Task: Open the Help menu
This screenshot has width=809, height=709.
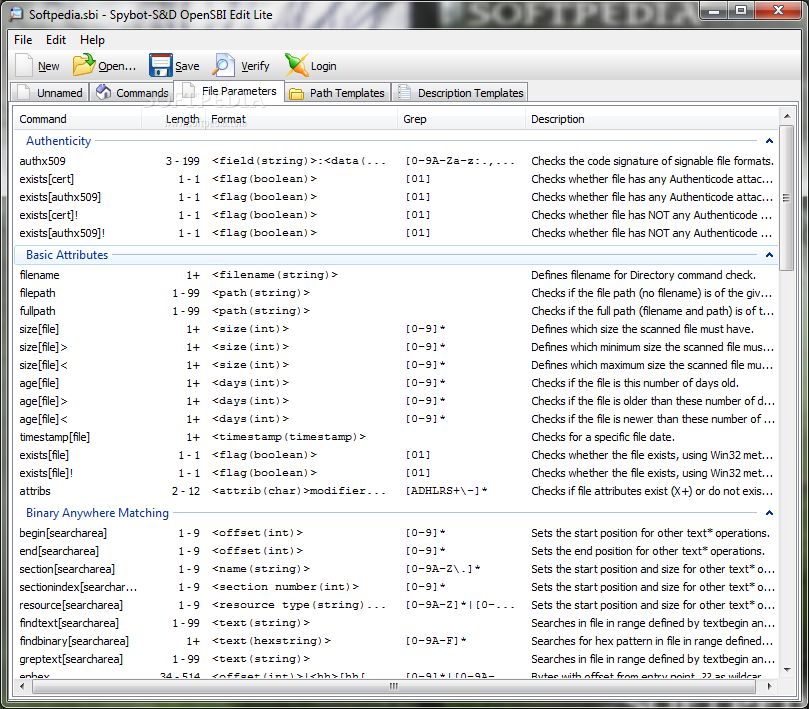Action: coord(92,40)
